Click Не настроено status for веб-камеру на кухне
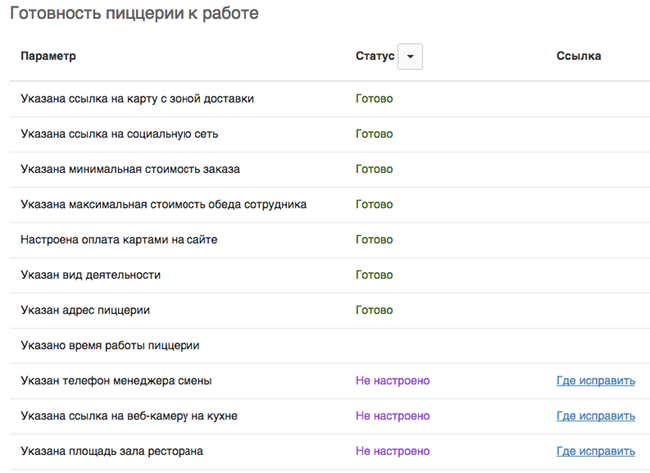 (x=393, y=416)
